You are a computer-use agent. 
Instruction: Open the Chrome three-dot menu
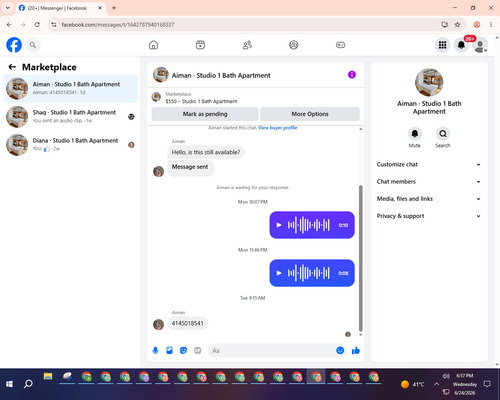point(491,25)
